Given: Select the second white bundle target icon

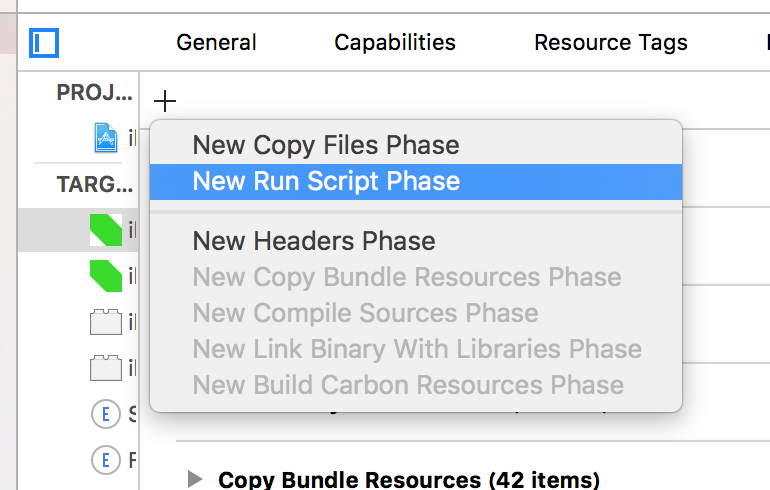Looking at the screenshot, I should pos(106,368).
